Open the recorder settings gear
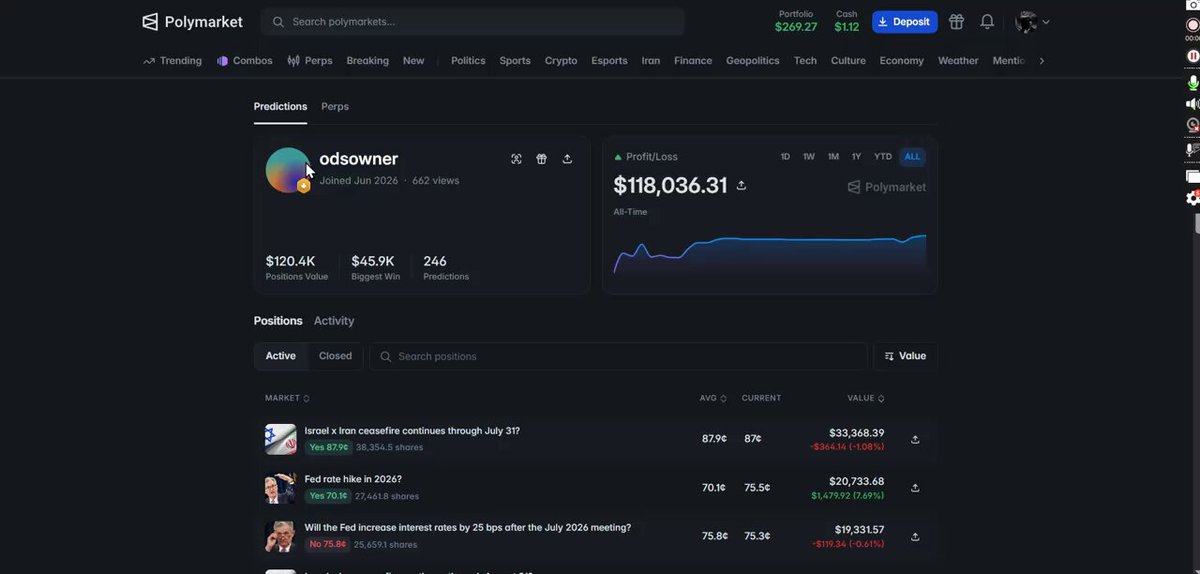 (x=1192, y=198)
